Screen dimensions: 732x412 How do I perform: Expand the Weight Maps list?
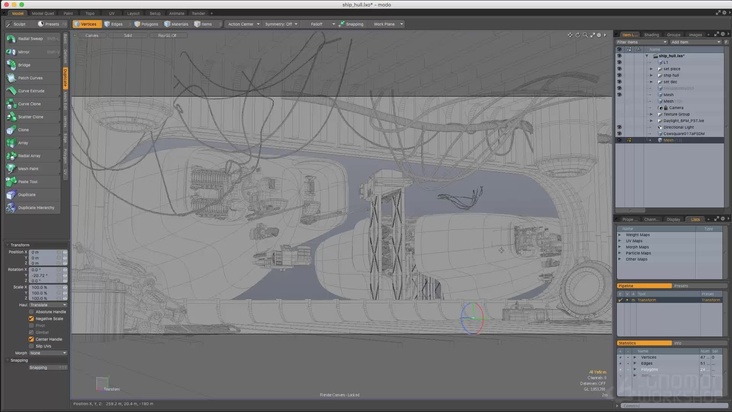pyautogui.click(x=620, y=236)
